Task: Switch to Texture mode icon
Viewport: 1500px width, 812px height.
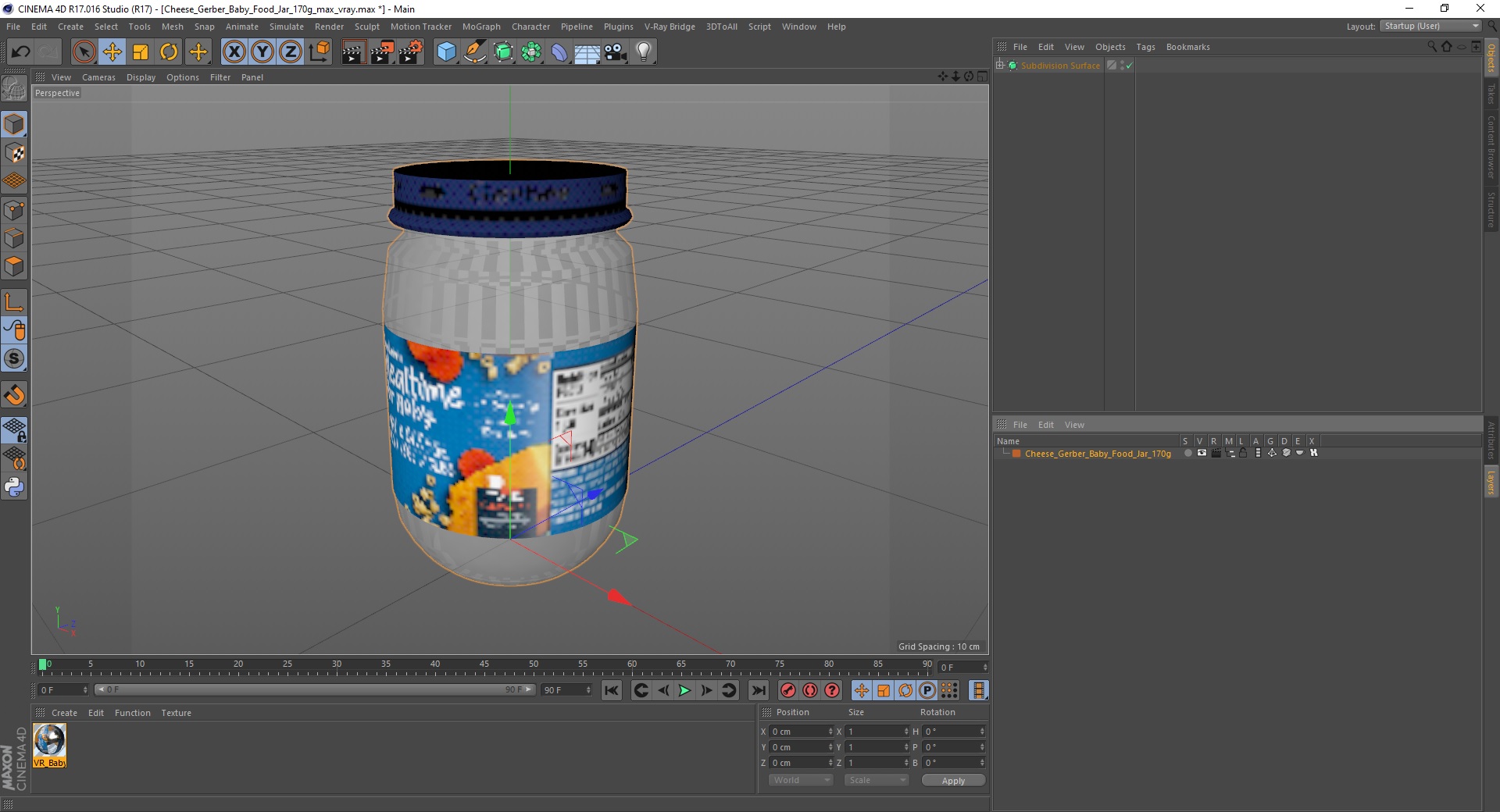Action: pos(14,153)
